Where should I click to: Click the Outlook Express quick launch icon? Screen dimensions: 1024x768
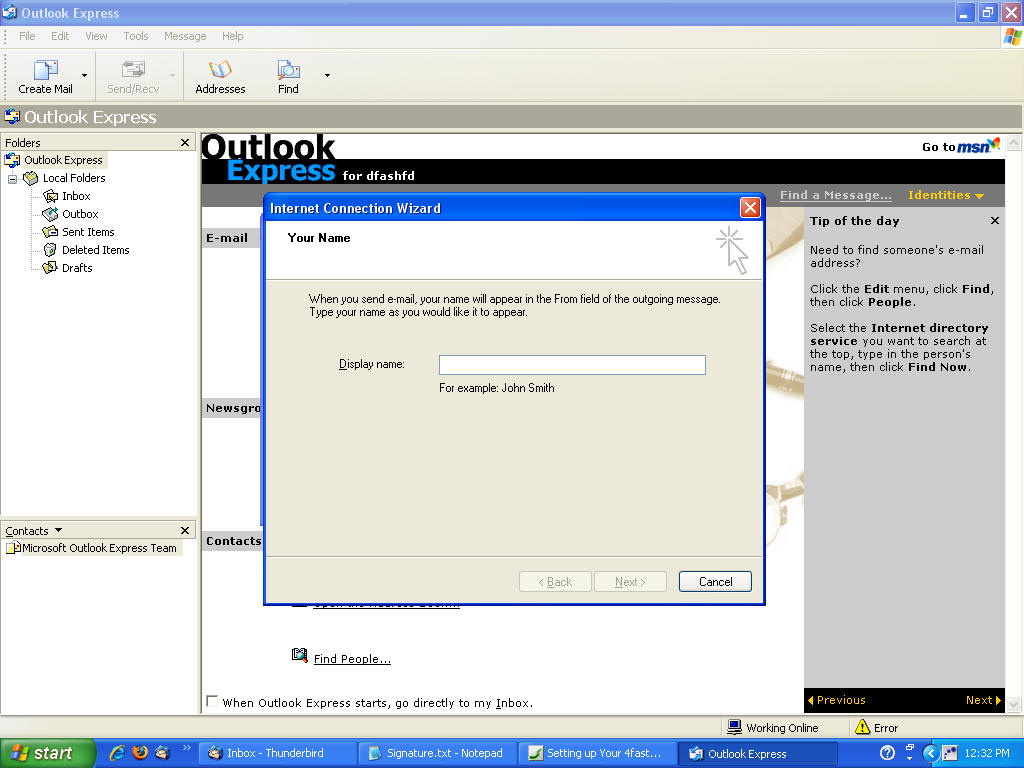pyautogui.click(x=162, y=753)
